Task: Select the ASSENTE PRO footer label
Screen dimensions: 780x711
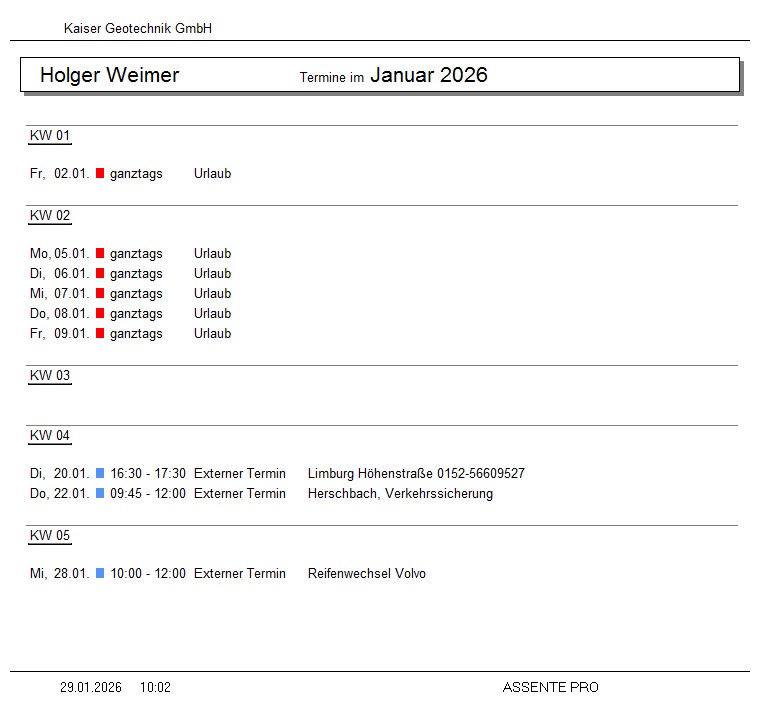Action: click(x=550, y=687)
